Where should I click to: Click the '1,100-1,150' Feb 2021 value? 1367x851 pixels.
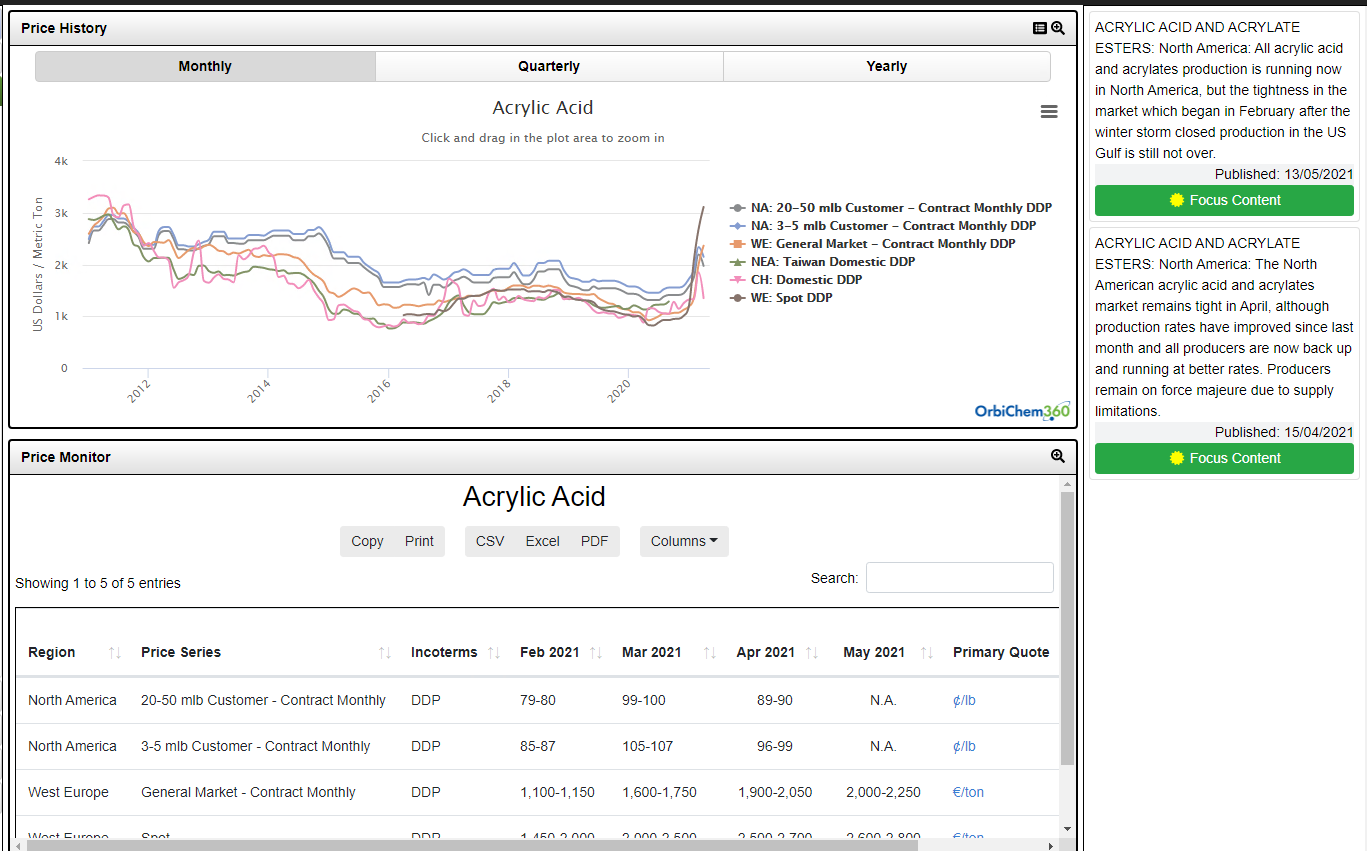pos(557,792)
